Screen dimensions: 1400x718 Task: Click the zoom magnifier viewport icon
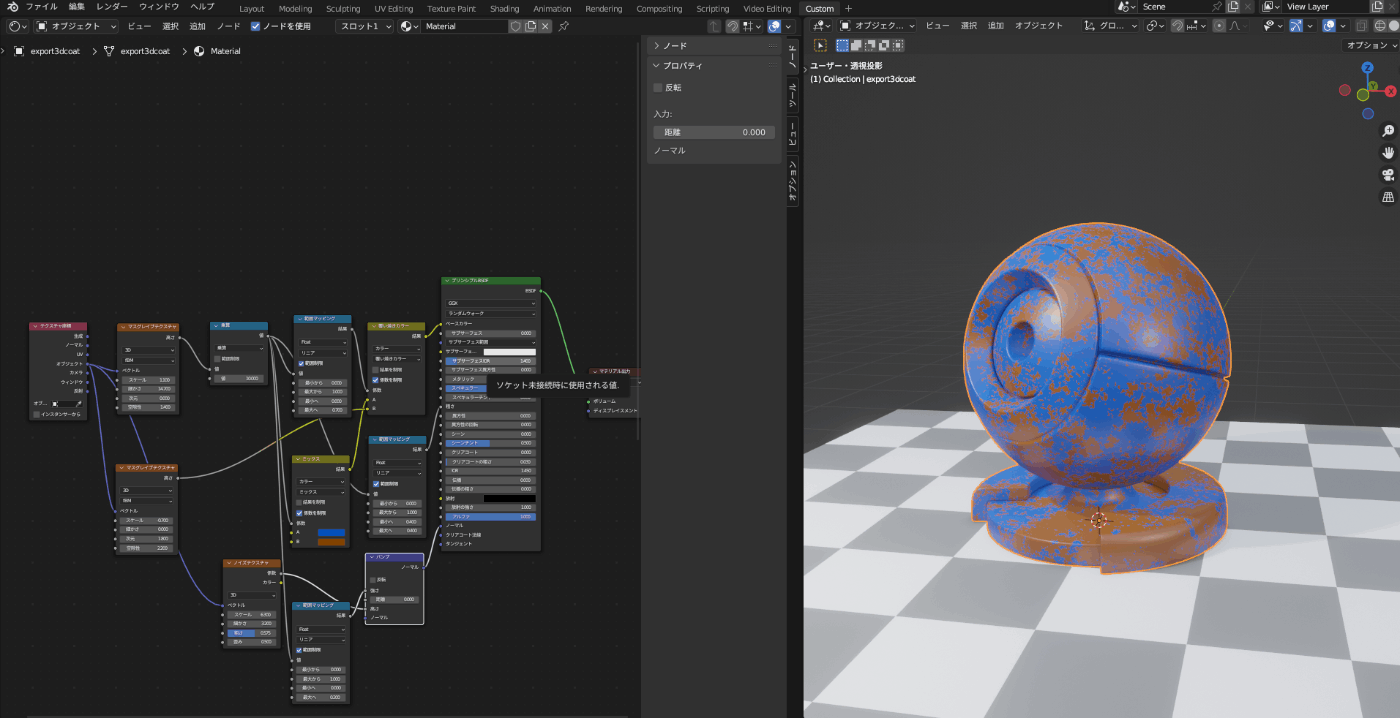pos(1388,131)
